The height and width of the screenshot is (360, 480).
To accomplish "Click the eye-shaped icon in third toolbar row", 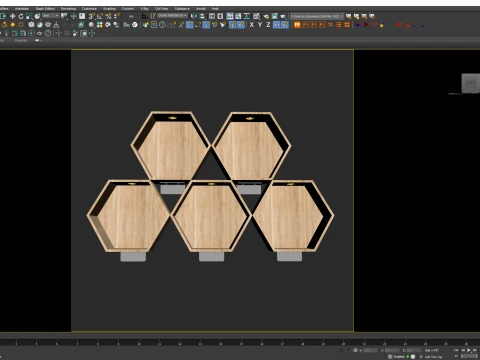I will click(40, 33).
